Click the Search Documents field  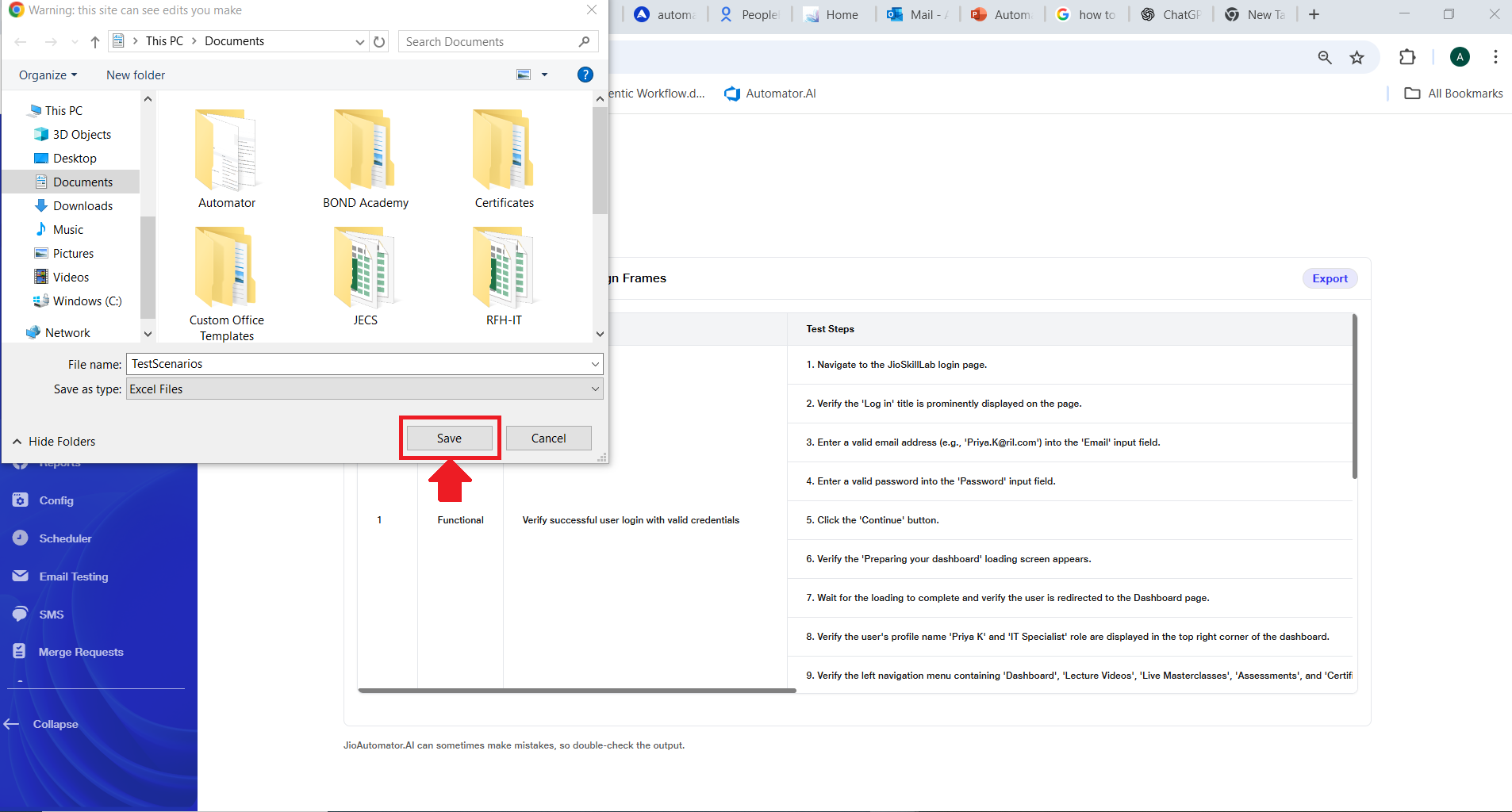(x=490, y=42)
